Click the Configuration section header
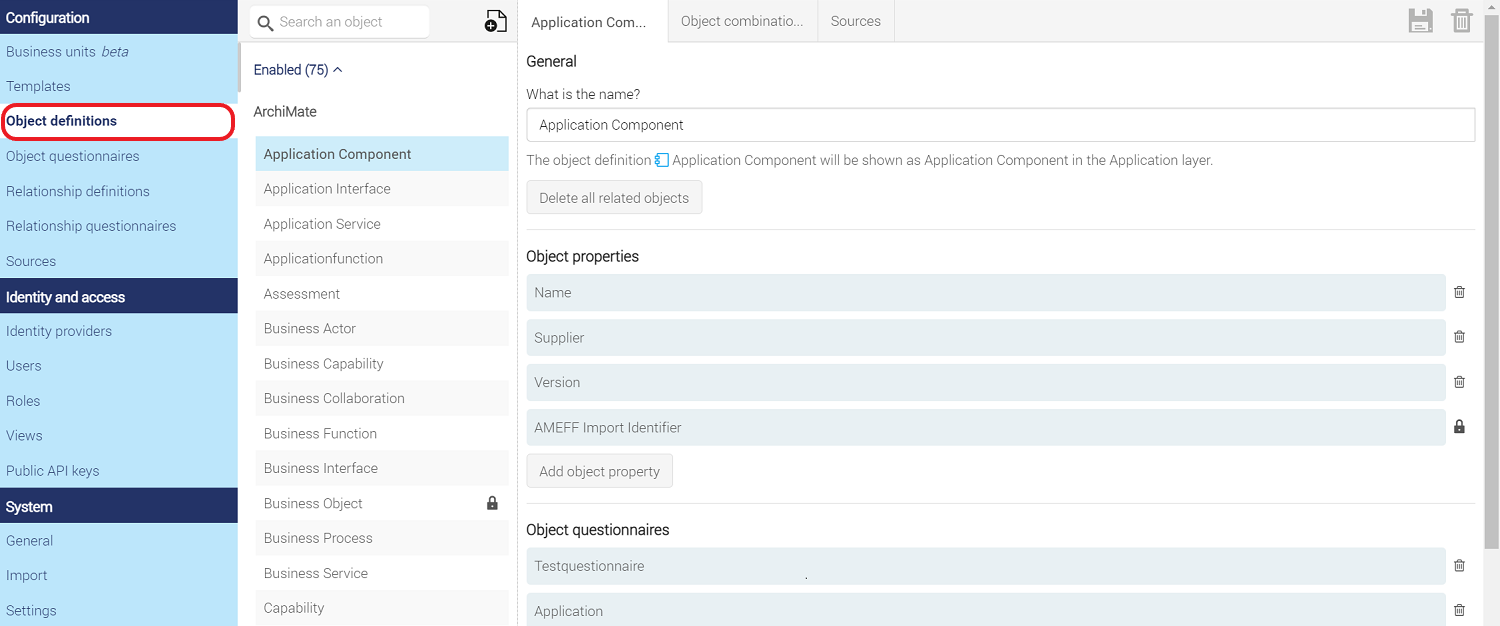Image resolution: width=1500 pixels, height=626 pixels. [x=119, y=17]
